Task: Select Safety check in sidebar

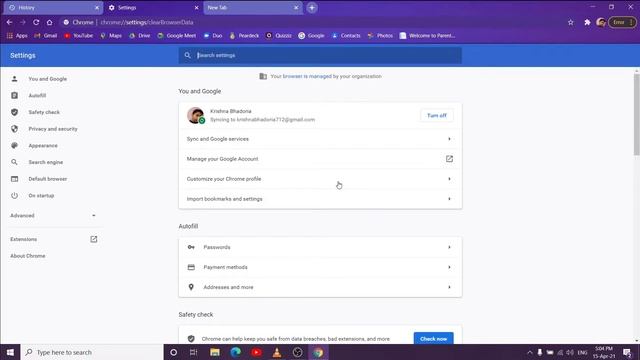Action: tap(44, 112)
